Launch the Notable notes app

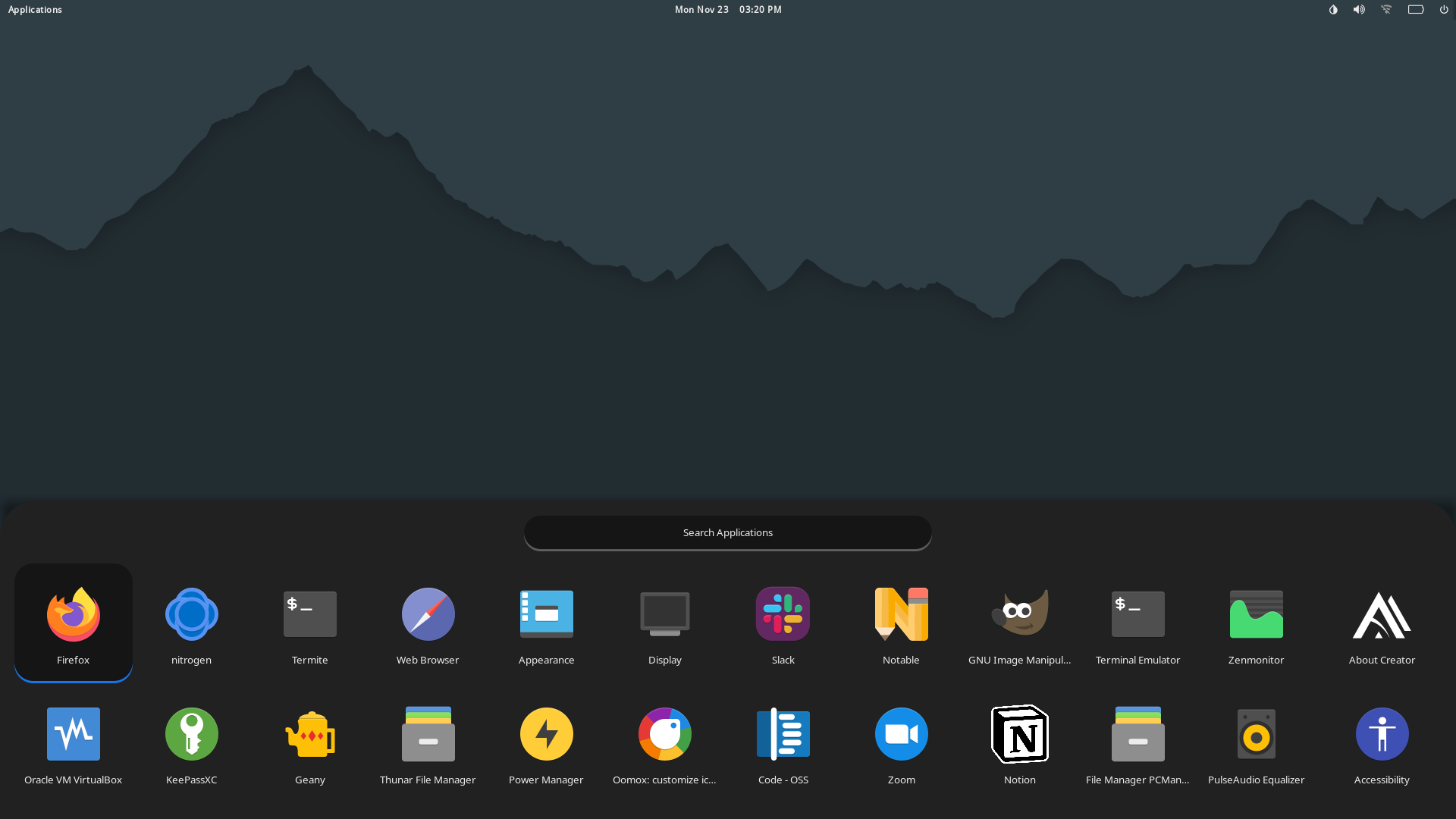pos(901,614)
